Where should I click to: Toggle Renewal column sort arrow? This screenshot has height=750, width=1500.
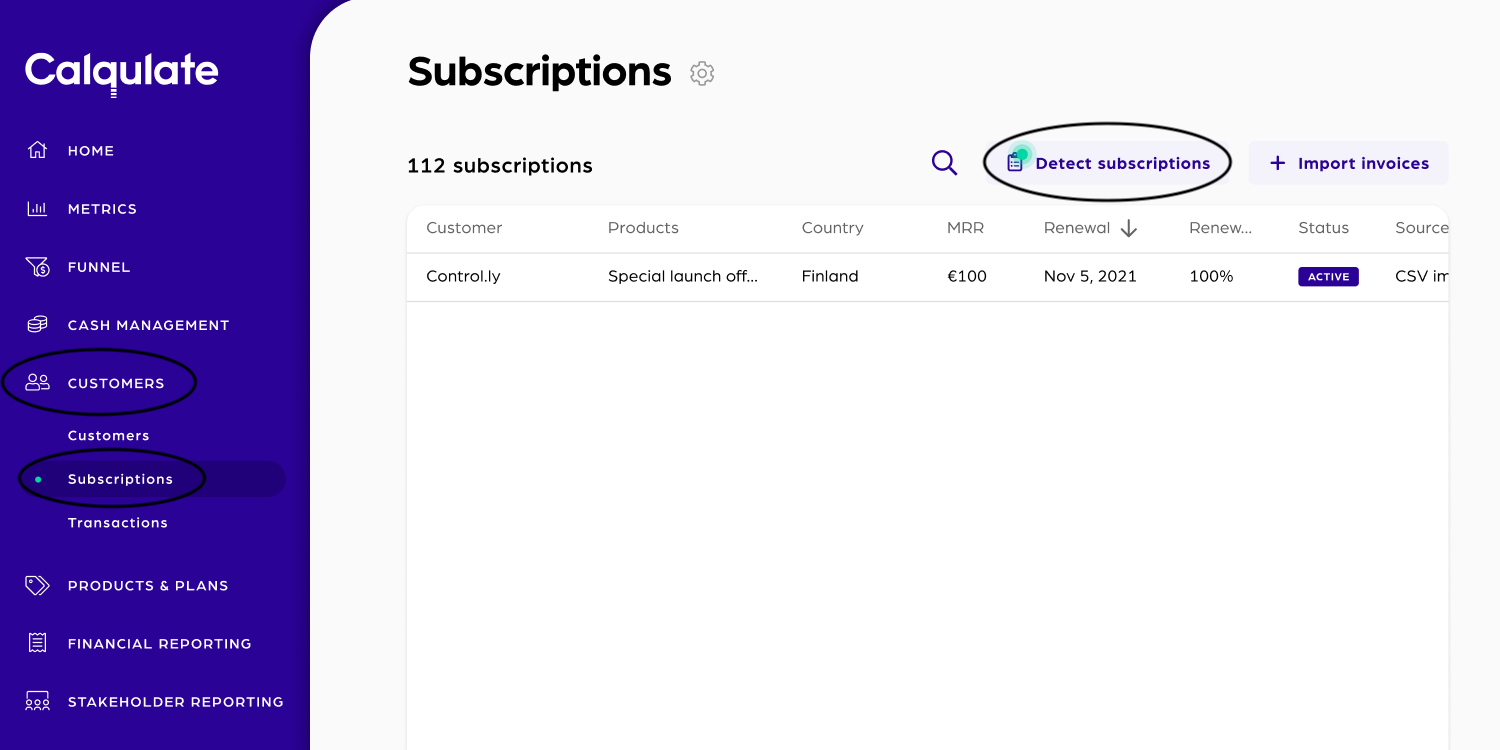[x=1129, y=228]
